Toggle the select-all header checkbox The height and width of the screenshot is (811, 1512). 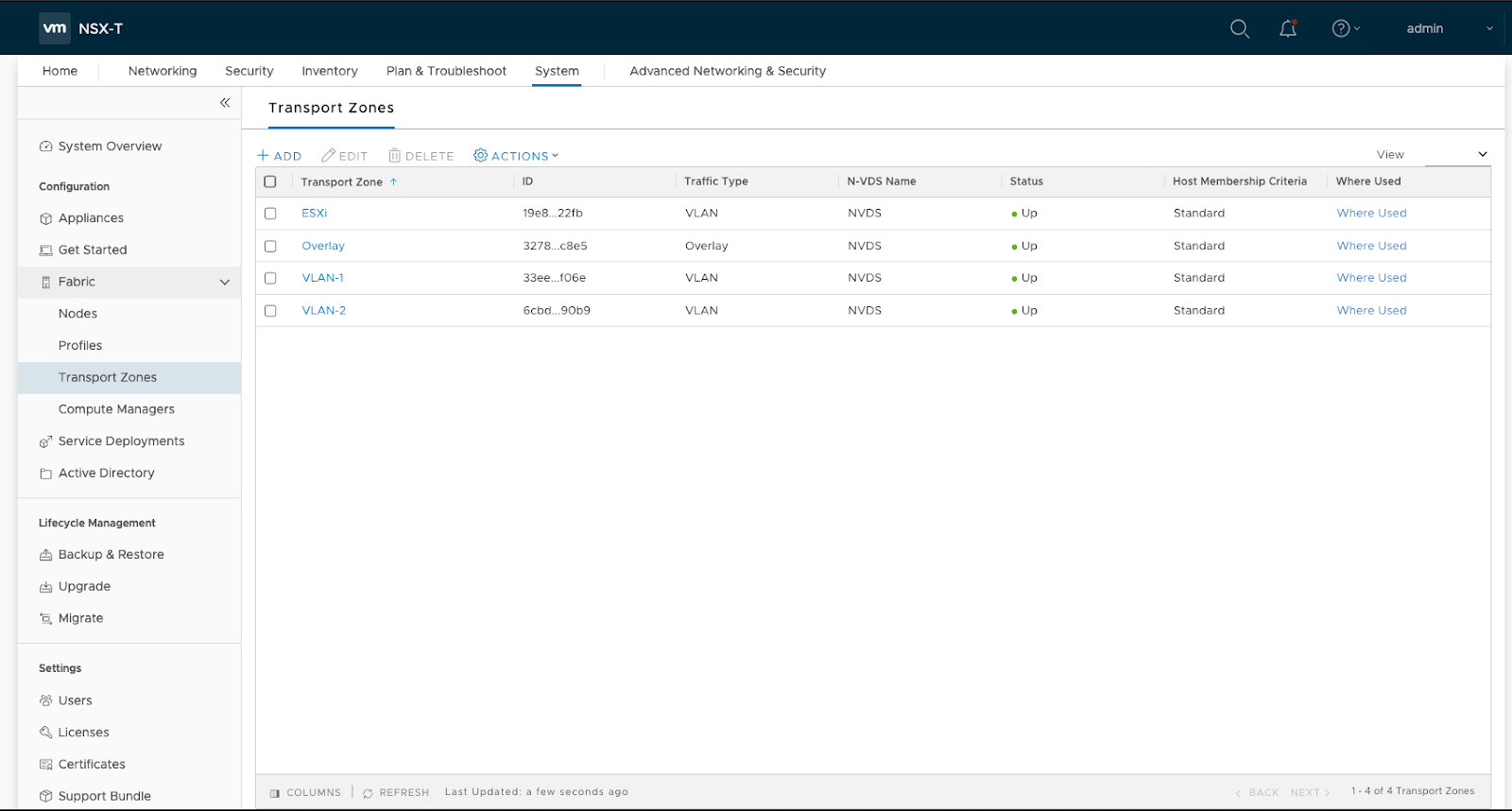[270, 181]
